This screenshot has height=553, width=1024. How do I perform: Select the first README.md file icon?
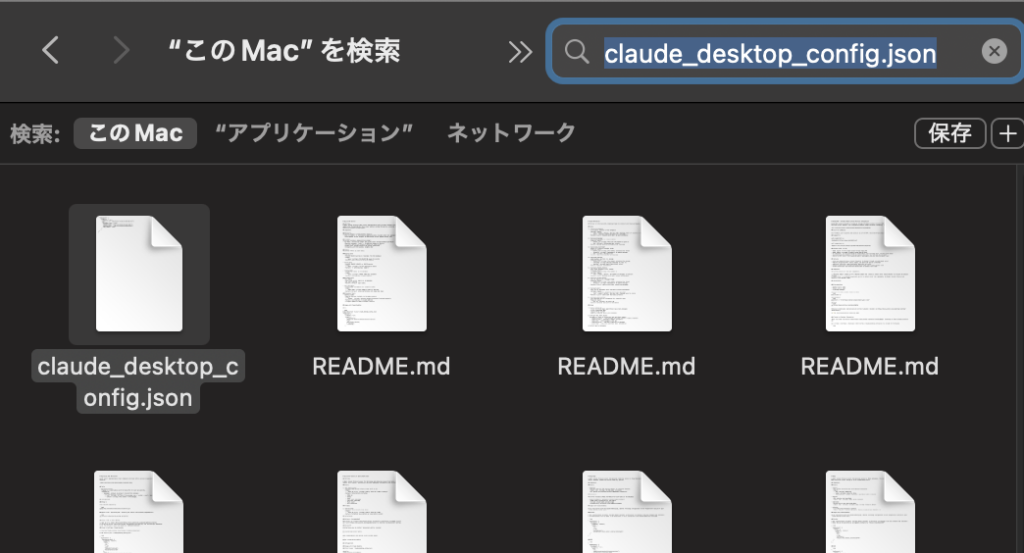381,274
